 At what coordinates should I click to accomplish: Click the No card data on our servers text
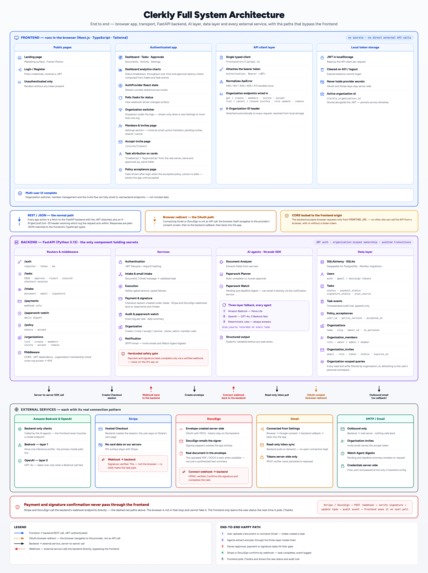coord(123,444)
